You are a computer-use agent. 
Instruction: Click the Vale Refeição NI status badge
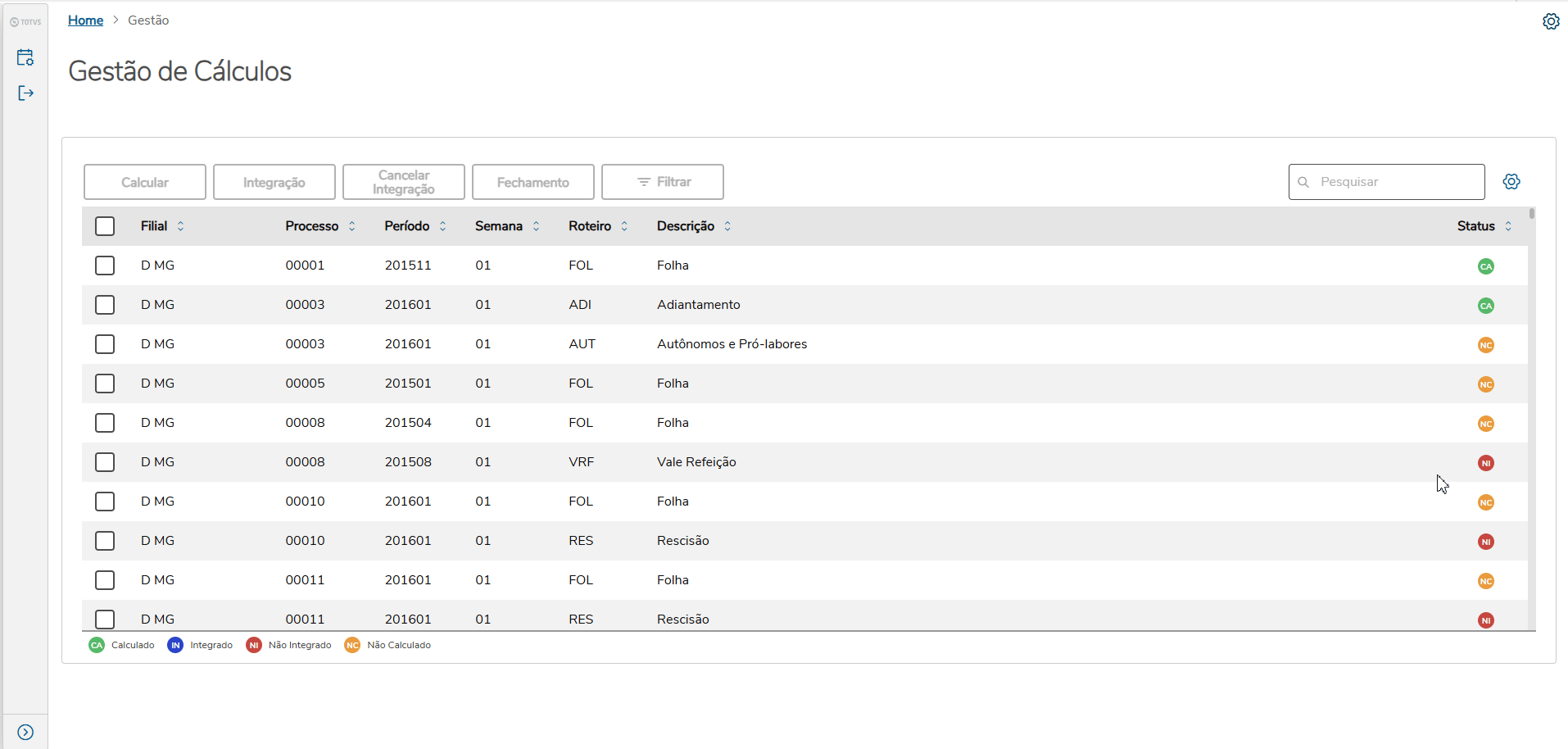click(1485, 463)
